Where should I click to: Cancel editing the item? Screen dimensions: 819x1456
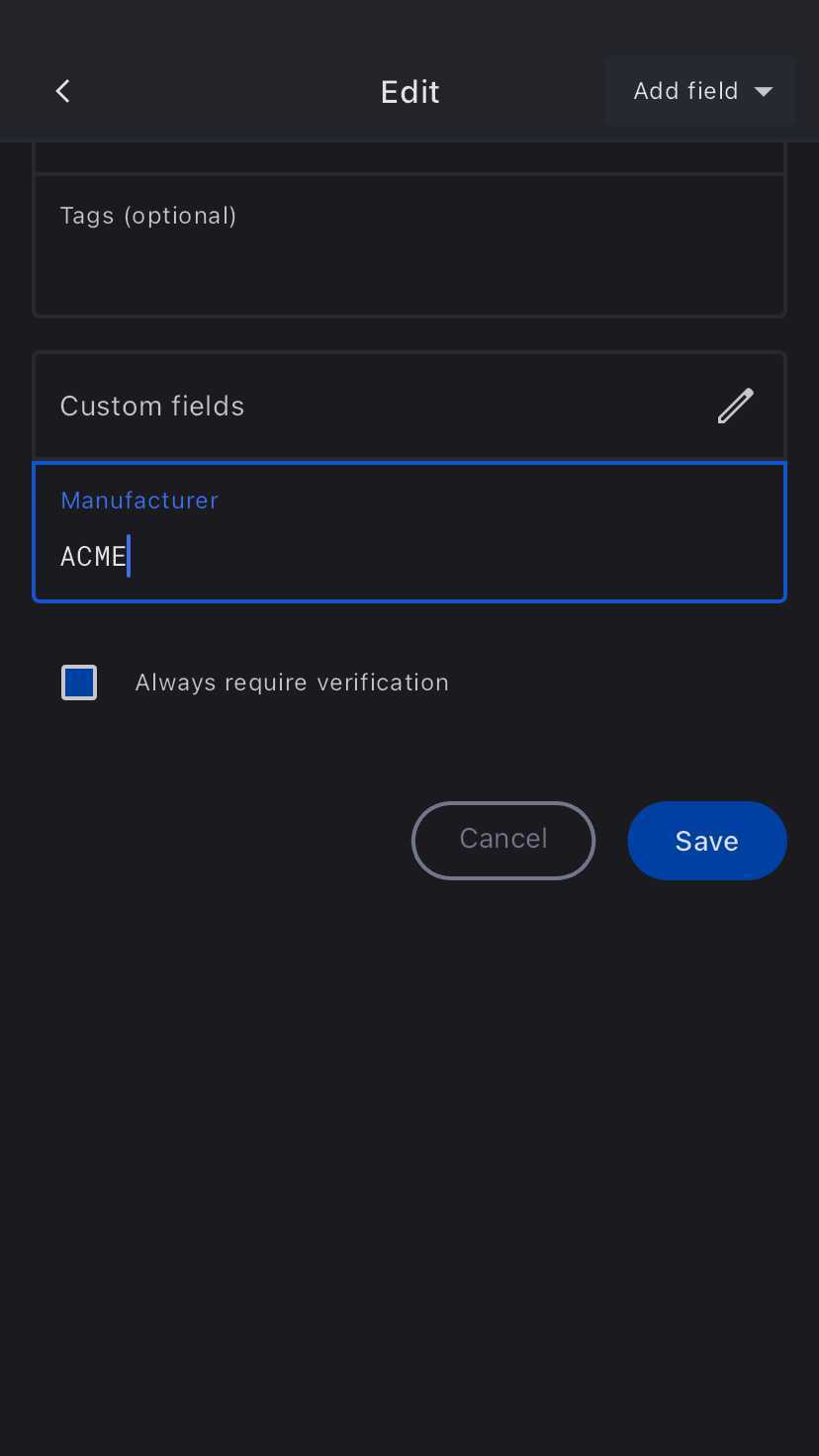(502, 840)
